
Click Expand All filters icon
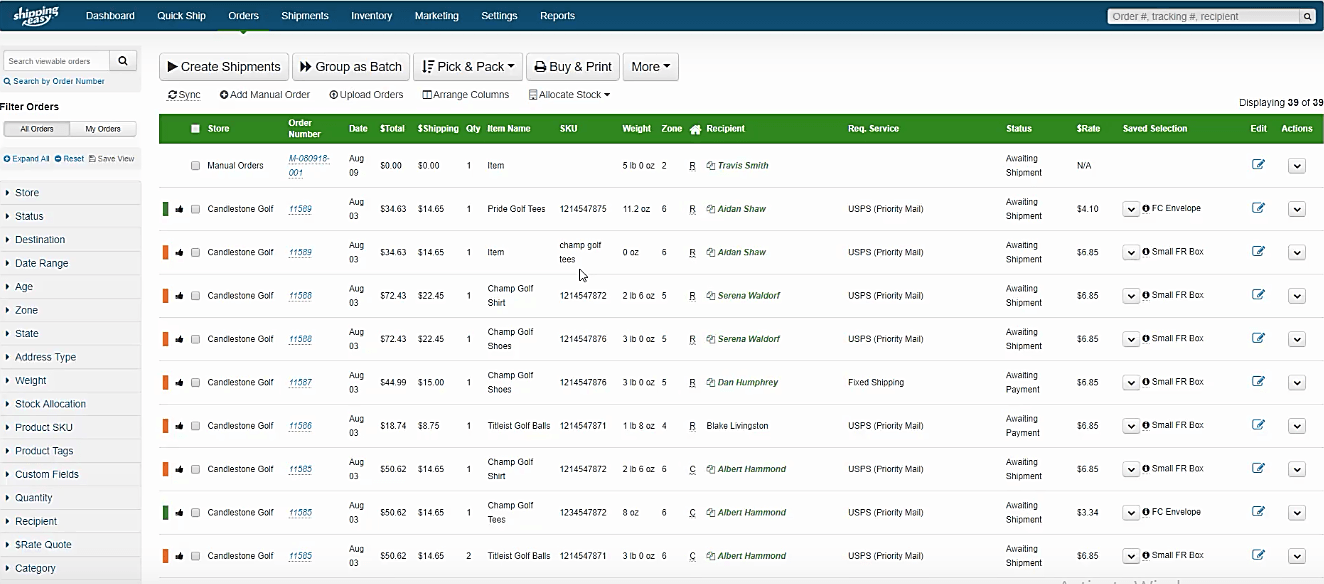[x=7, y=159]
